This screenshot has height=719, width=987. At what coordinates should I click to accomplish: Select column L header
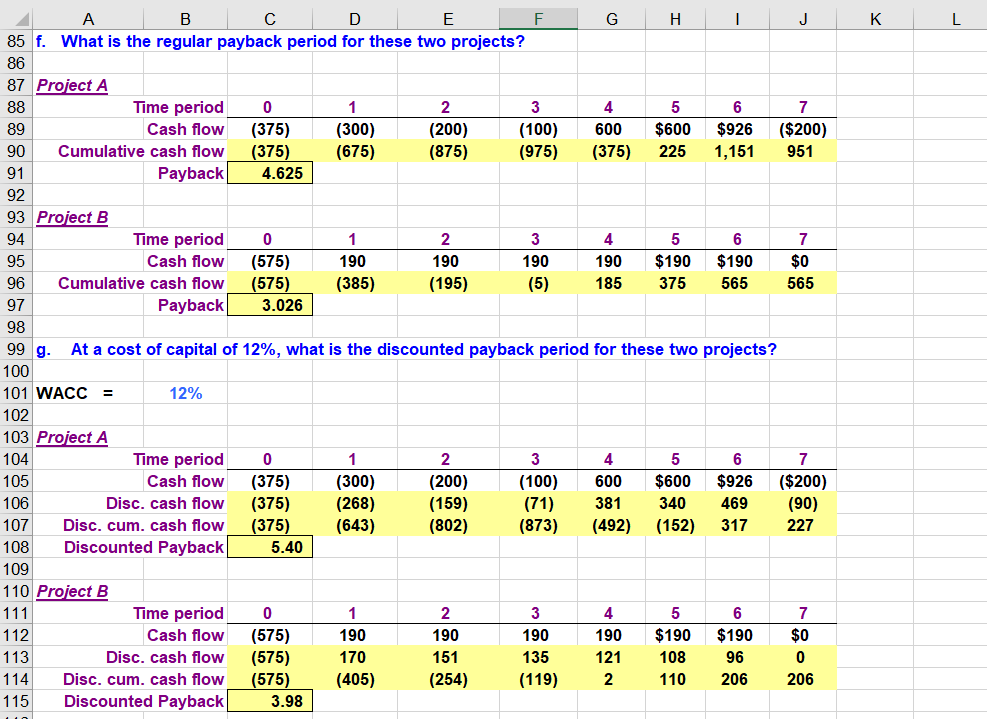[x=956, y=19]
